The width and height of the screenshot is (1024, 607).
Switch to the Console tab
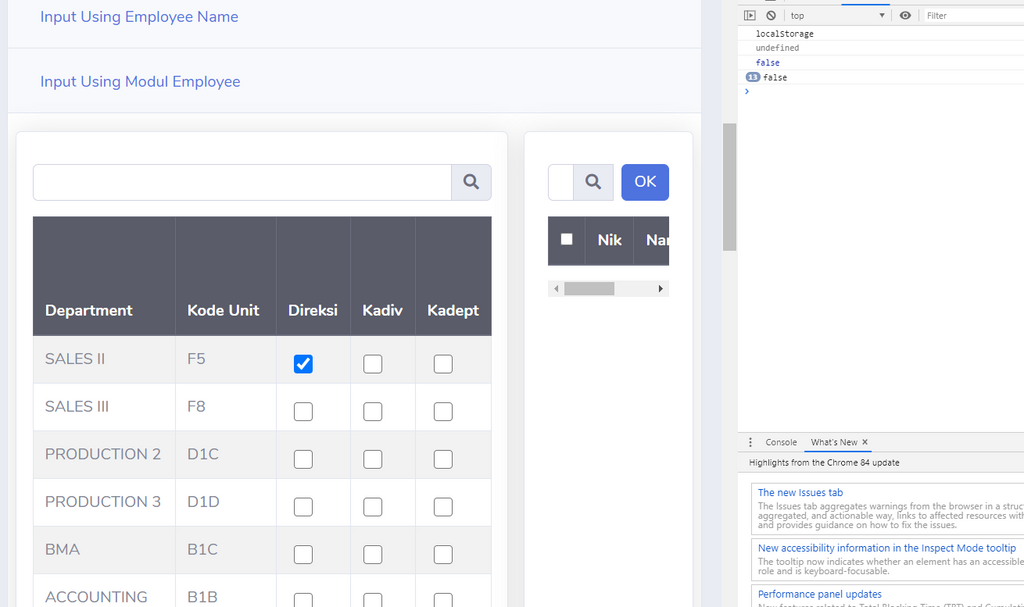pos(780,442)
